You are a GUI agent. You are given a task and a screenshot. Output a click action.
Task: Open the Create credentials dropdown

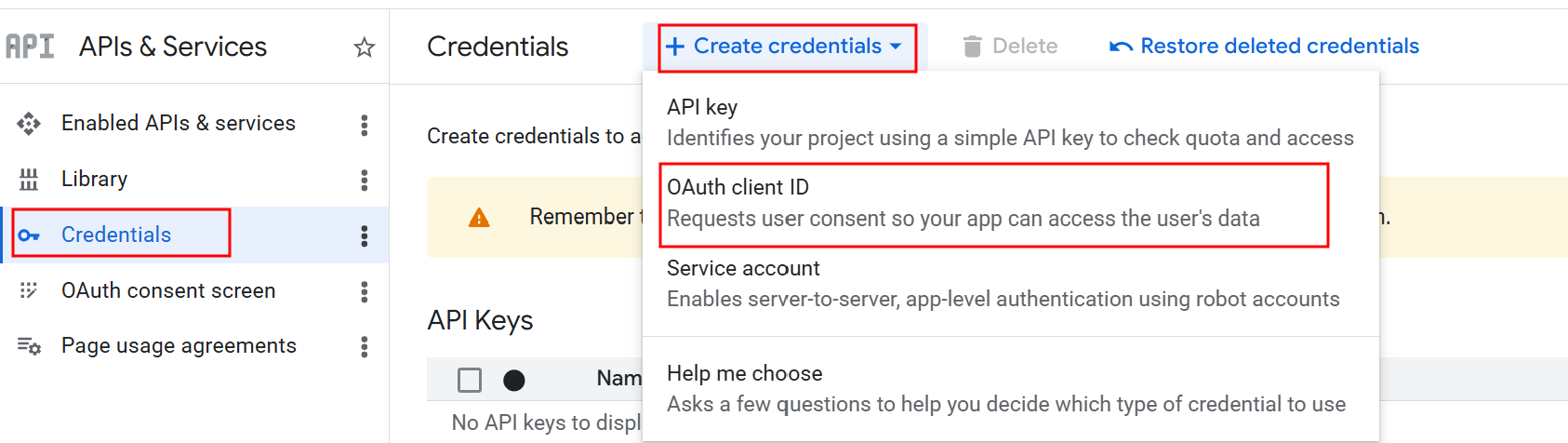(787, 47)
